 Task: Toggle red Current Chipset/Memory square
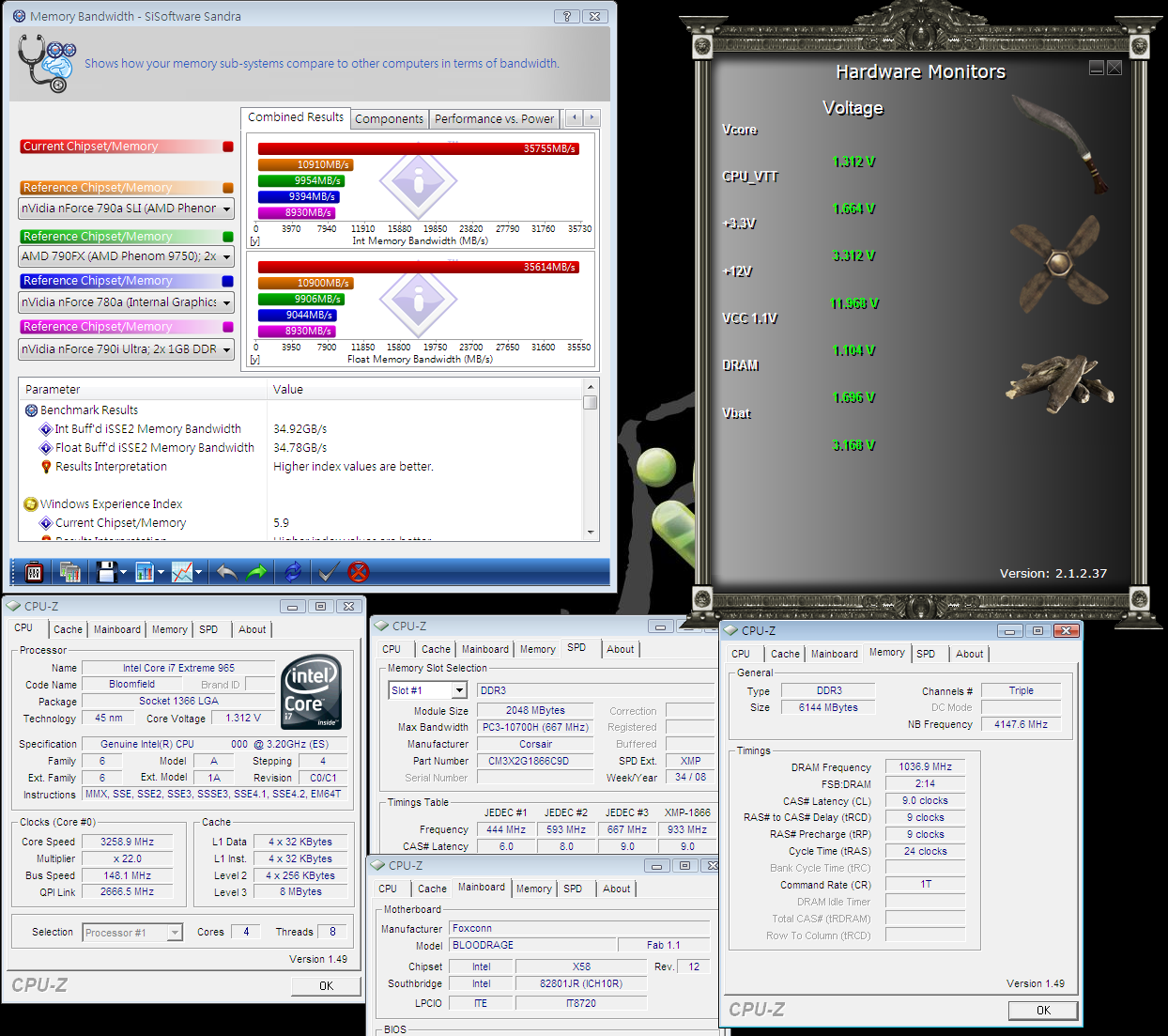point(228,147)
